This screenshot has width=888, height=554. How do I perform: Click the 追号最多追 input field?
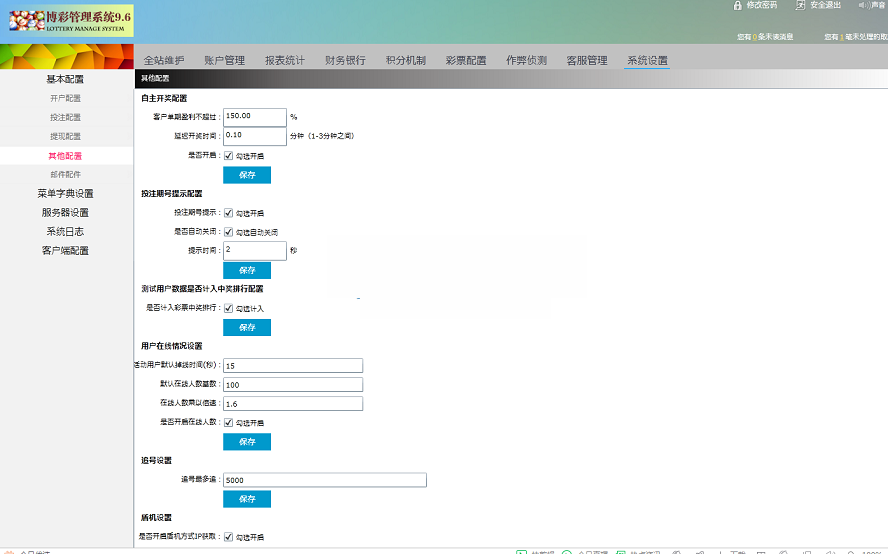tap(325, 480)
